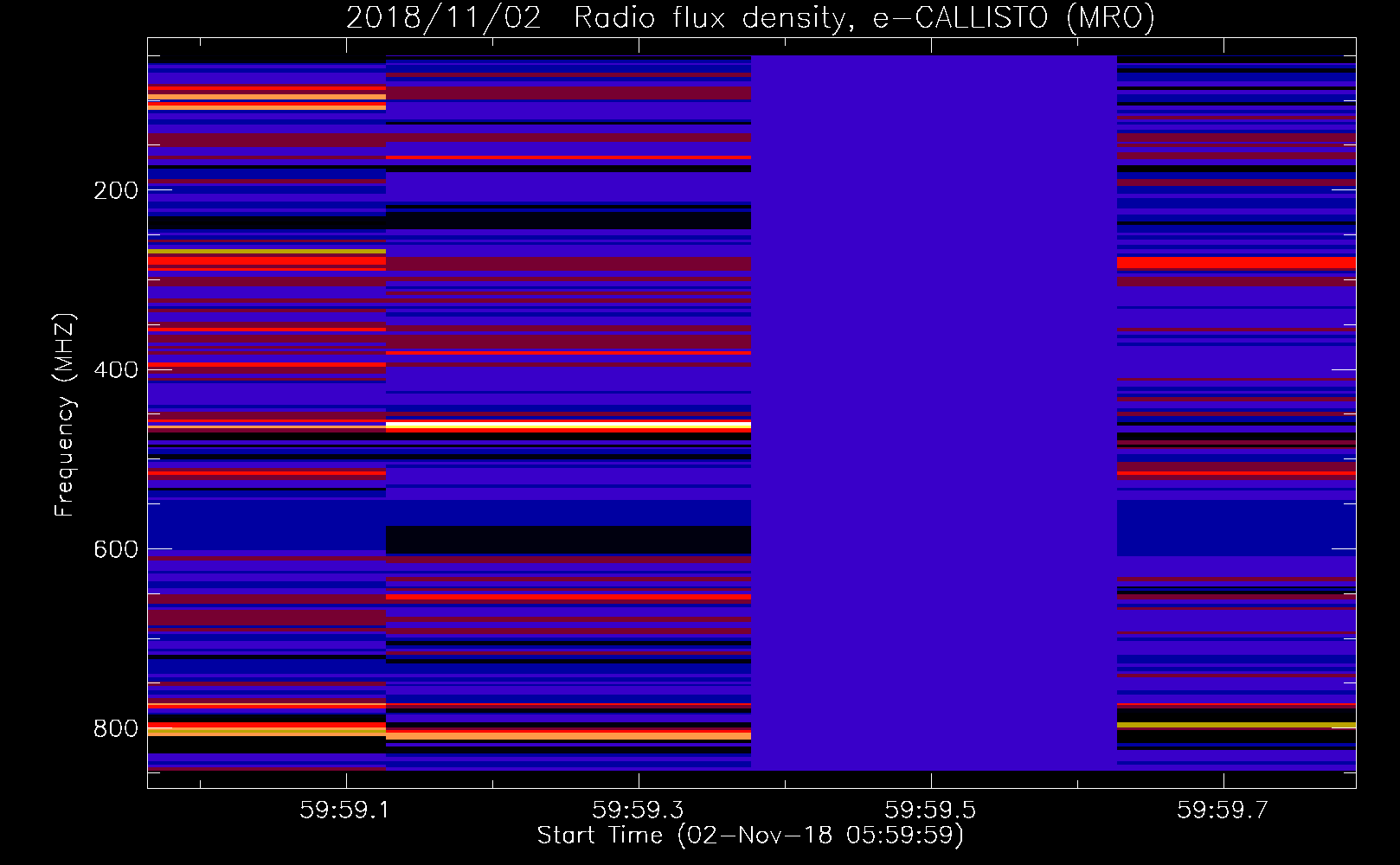Click the 59:59.1 time tick label
This screenshot has height=865, width=1400.
345,810
